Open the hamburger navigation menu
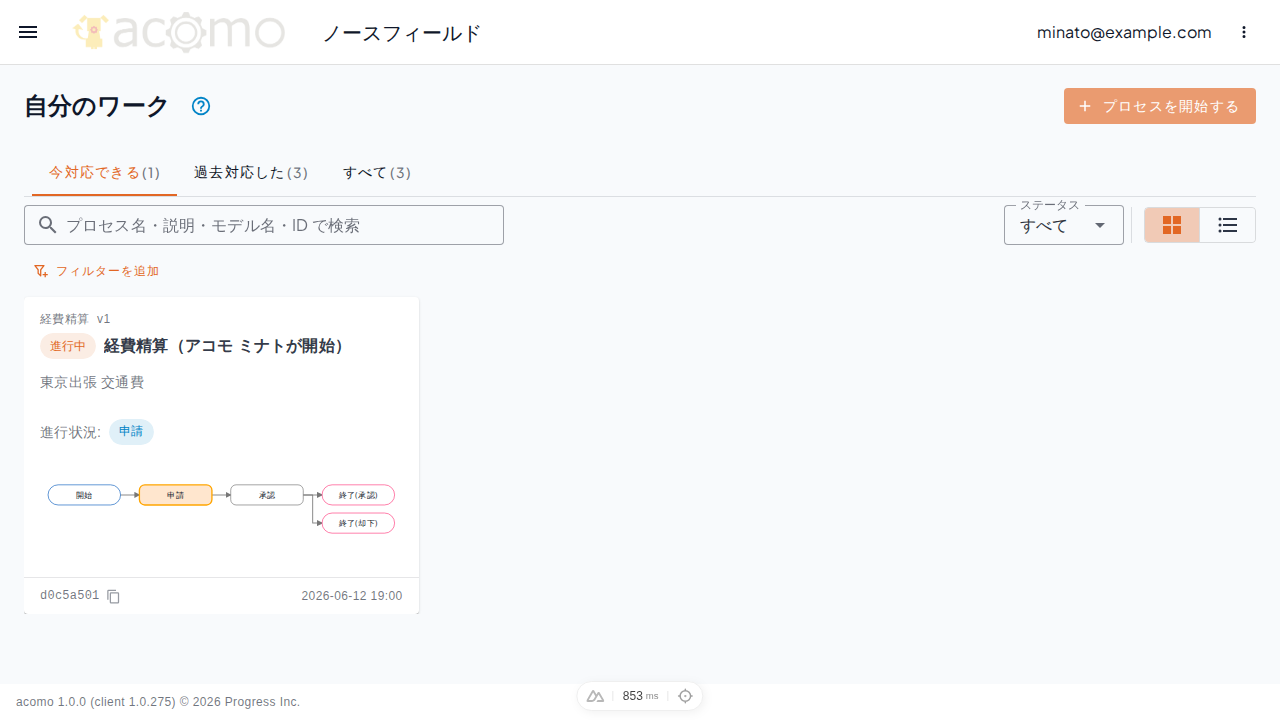The image size is (1280, 720). (28, 32)
